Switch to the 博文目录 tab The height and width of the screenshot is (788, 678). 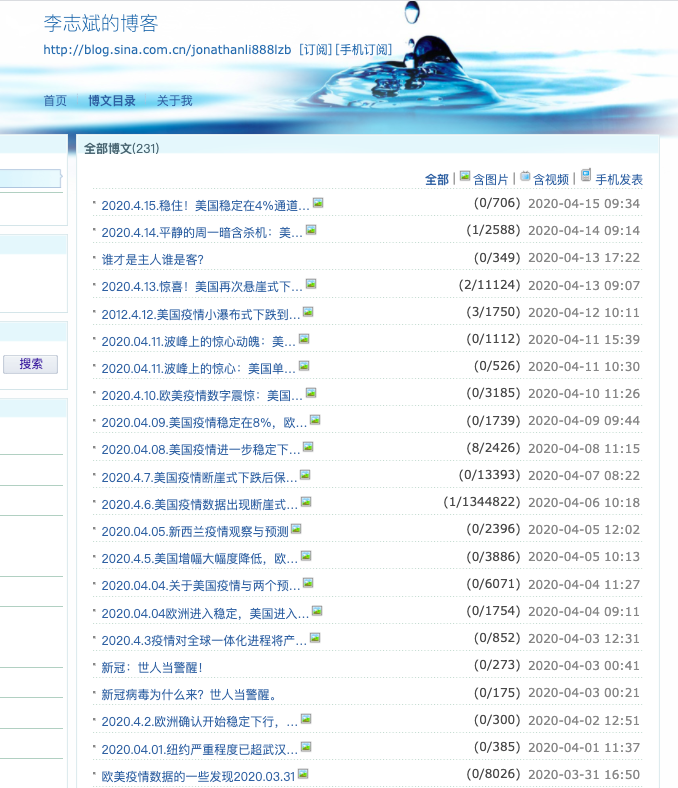[x=112, y=101]
